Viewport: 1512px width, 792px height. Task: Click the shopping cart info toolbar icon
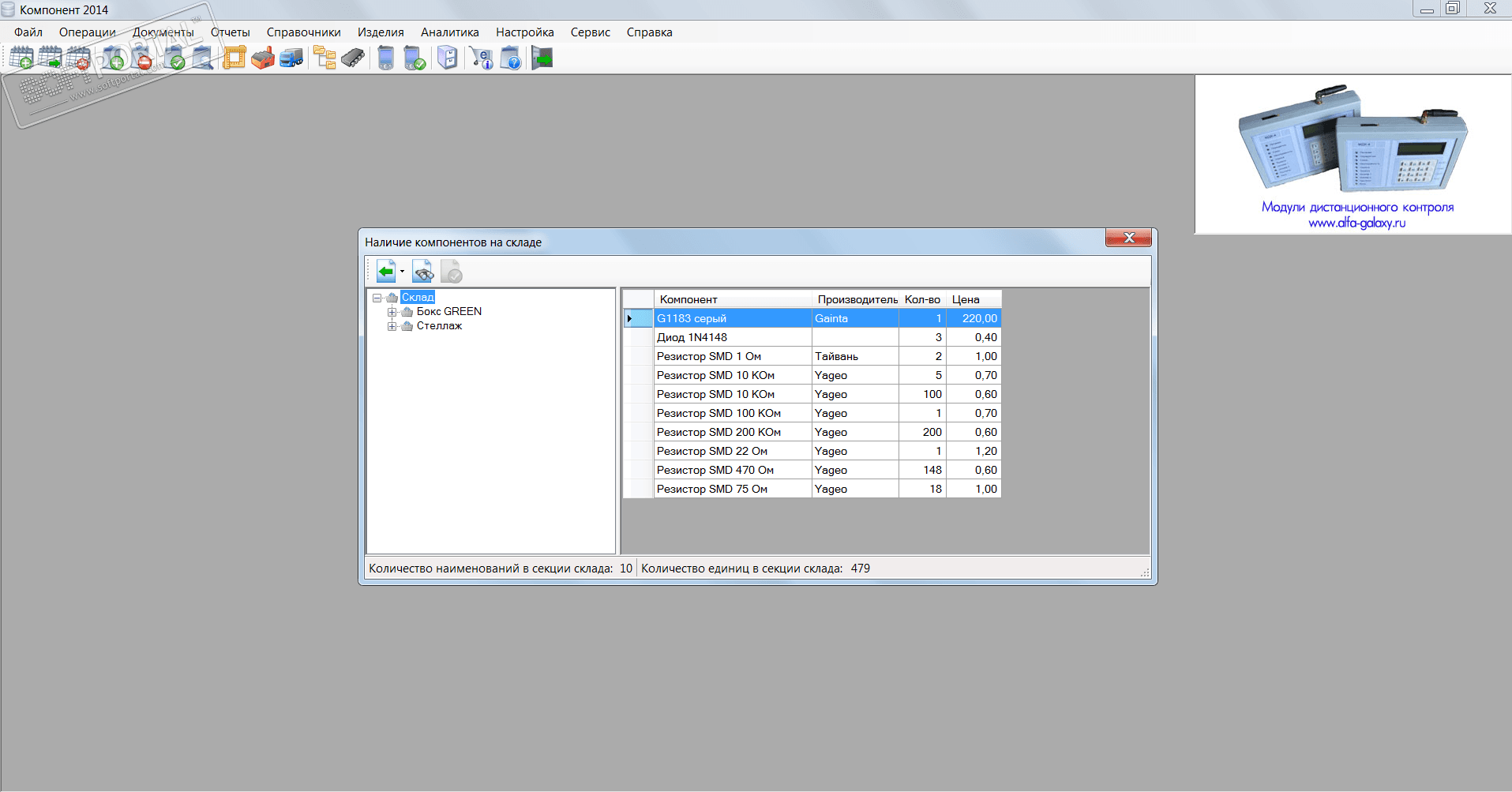481,58
